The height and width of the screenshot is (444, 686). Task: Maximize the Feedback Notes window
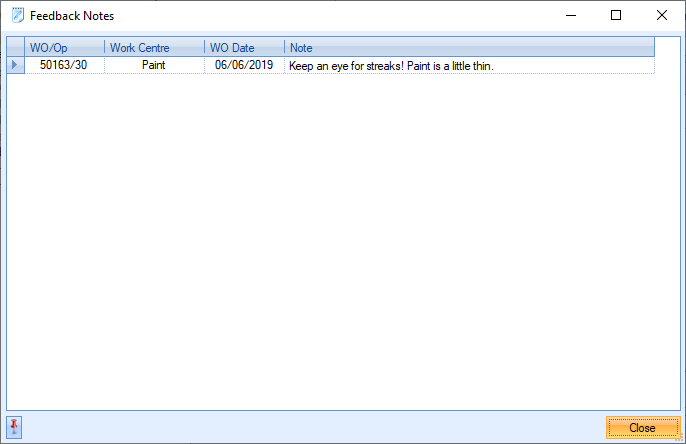(x=616, y=16)
